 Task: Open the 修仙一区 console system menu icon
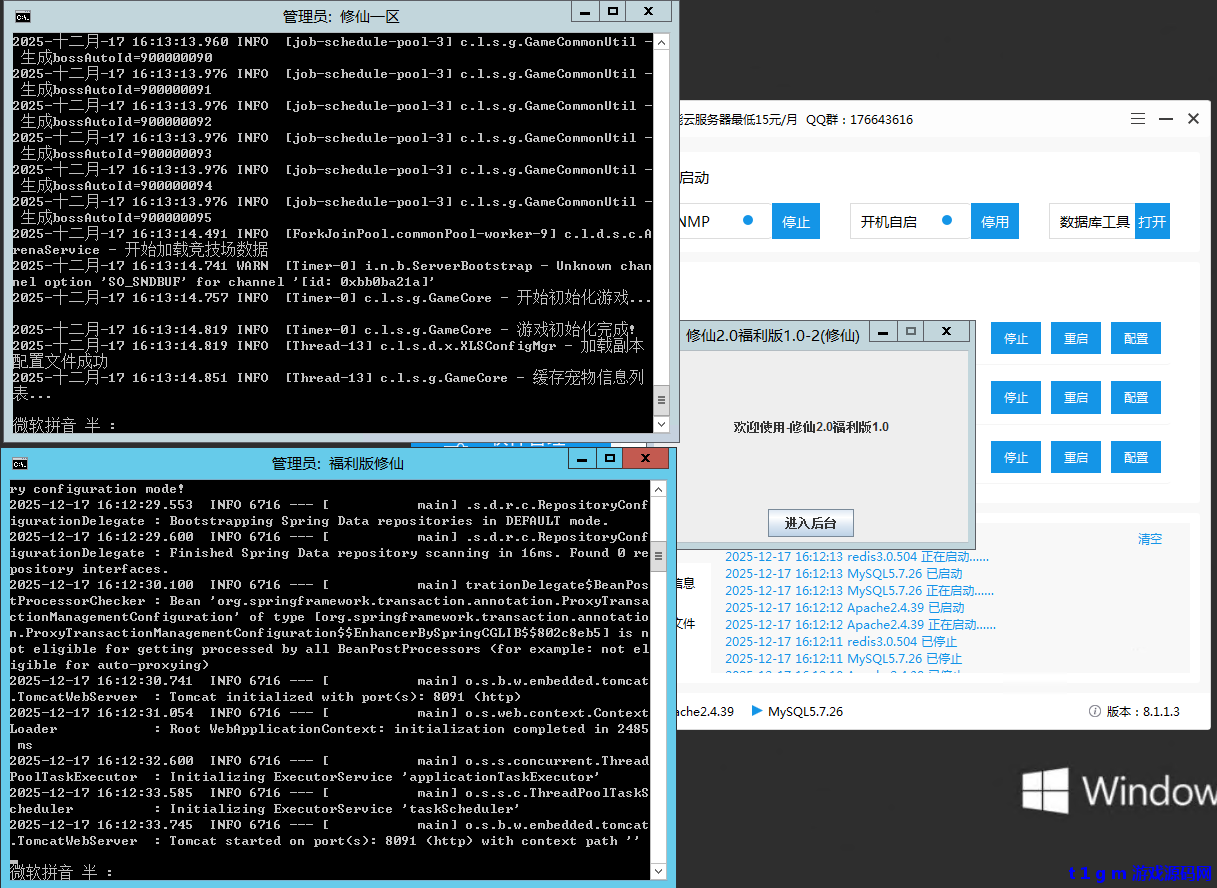click(x=22, y=16)
